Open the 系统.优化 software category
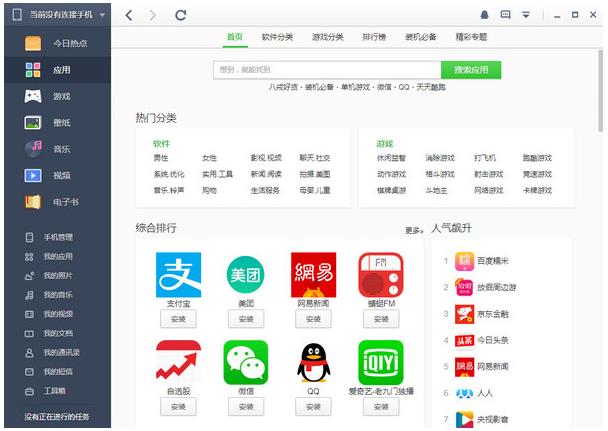 coord(169,174)
